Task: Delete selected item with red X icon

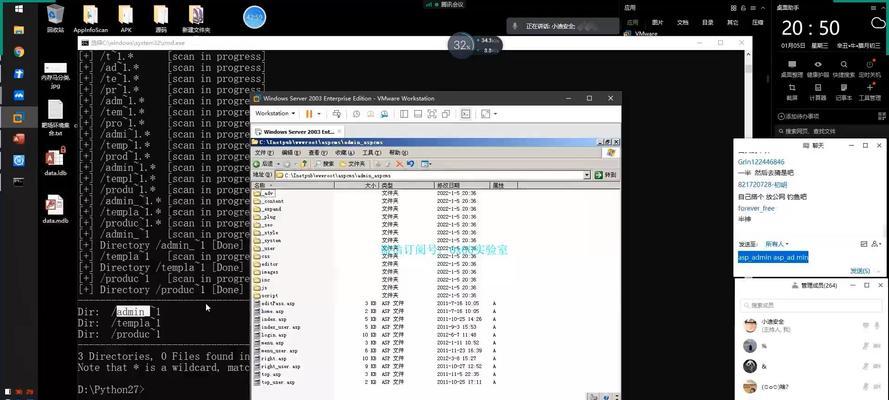Action: (399, 164)
